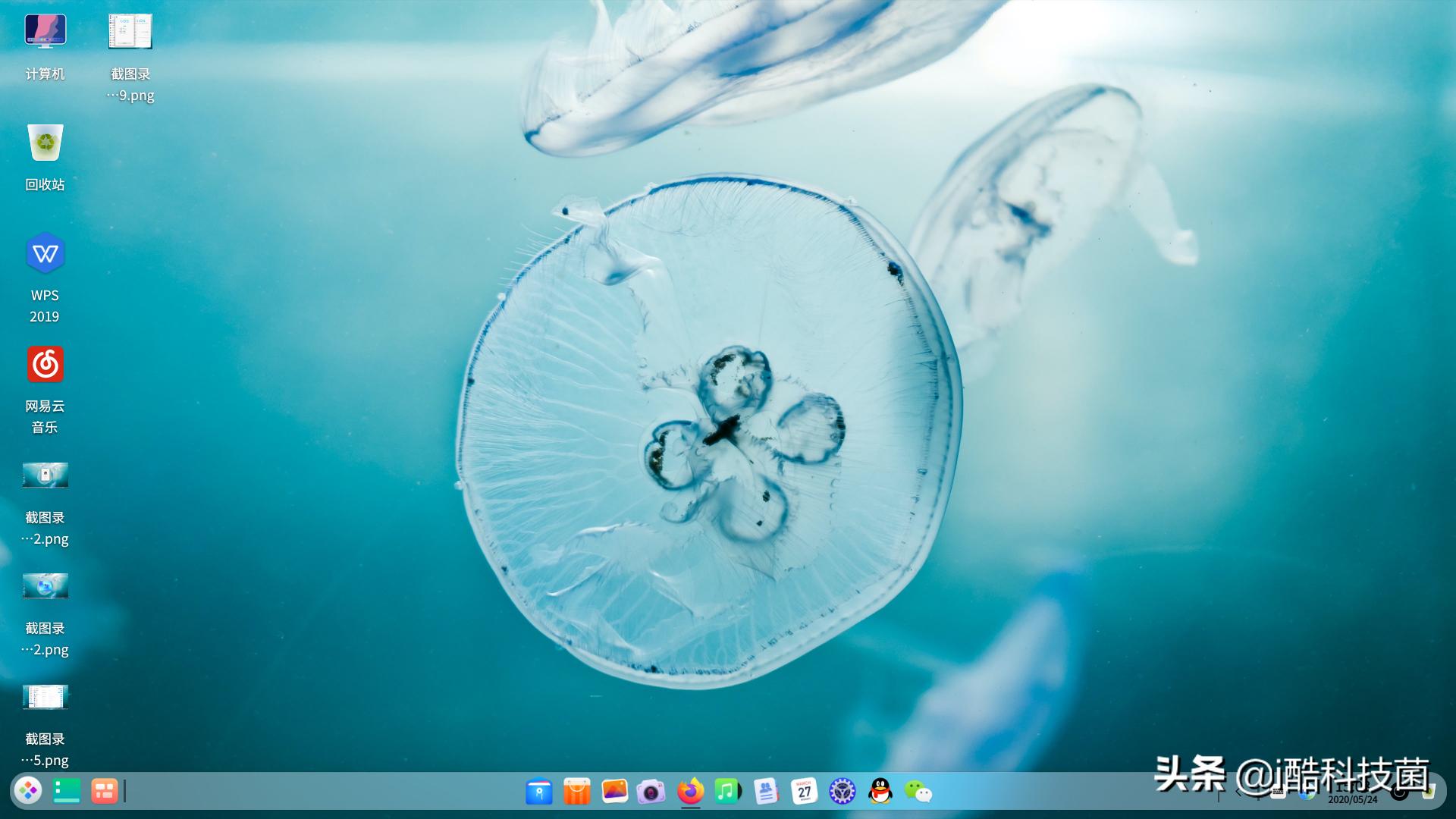Open the calendar icon showing 27
This screenshot has height=819, width=1456.
[804, 792]
